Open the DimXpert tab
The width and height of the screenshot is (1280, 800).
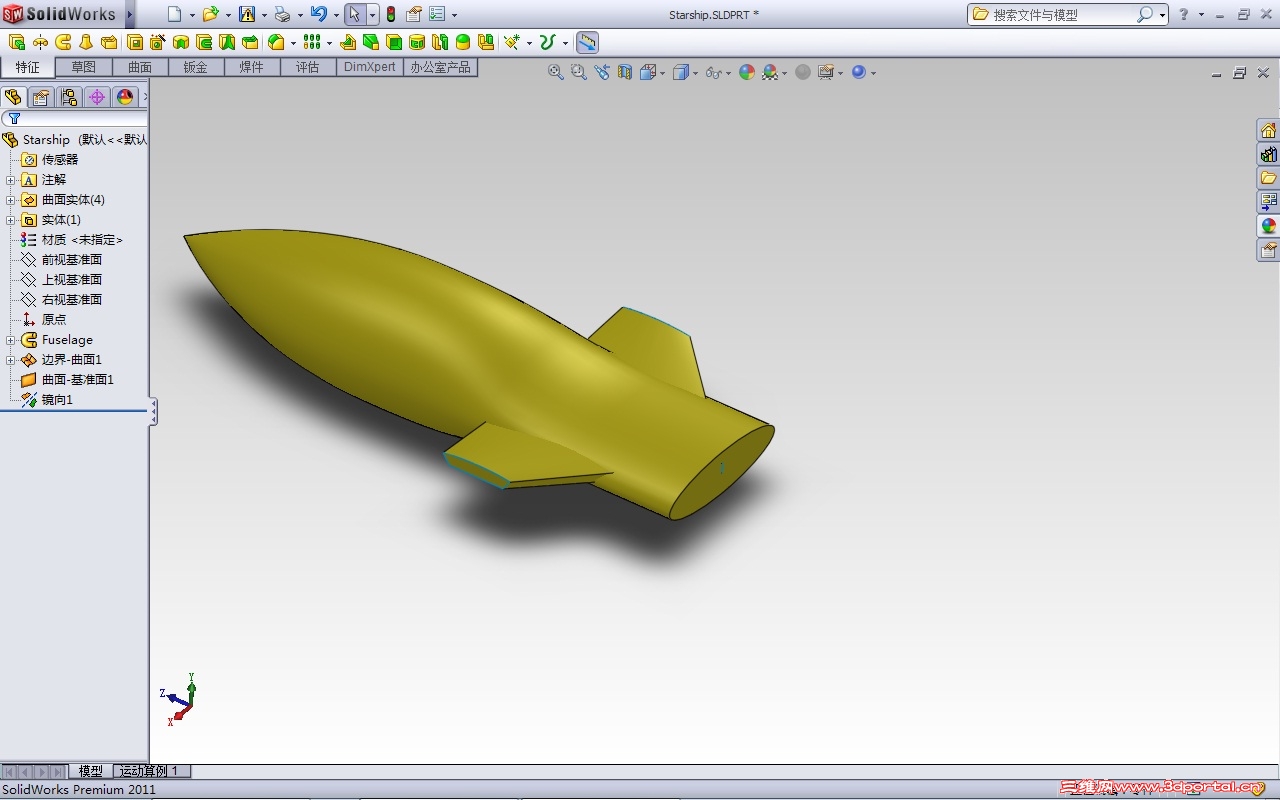click(x=370, y=67)
